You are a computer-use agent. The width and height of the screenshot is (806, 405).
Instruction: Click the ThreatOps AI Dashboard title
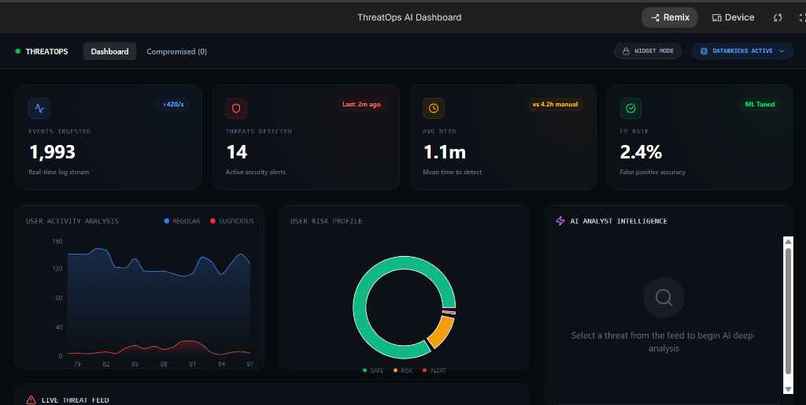tap(409, 17)
